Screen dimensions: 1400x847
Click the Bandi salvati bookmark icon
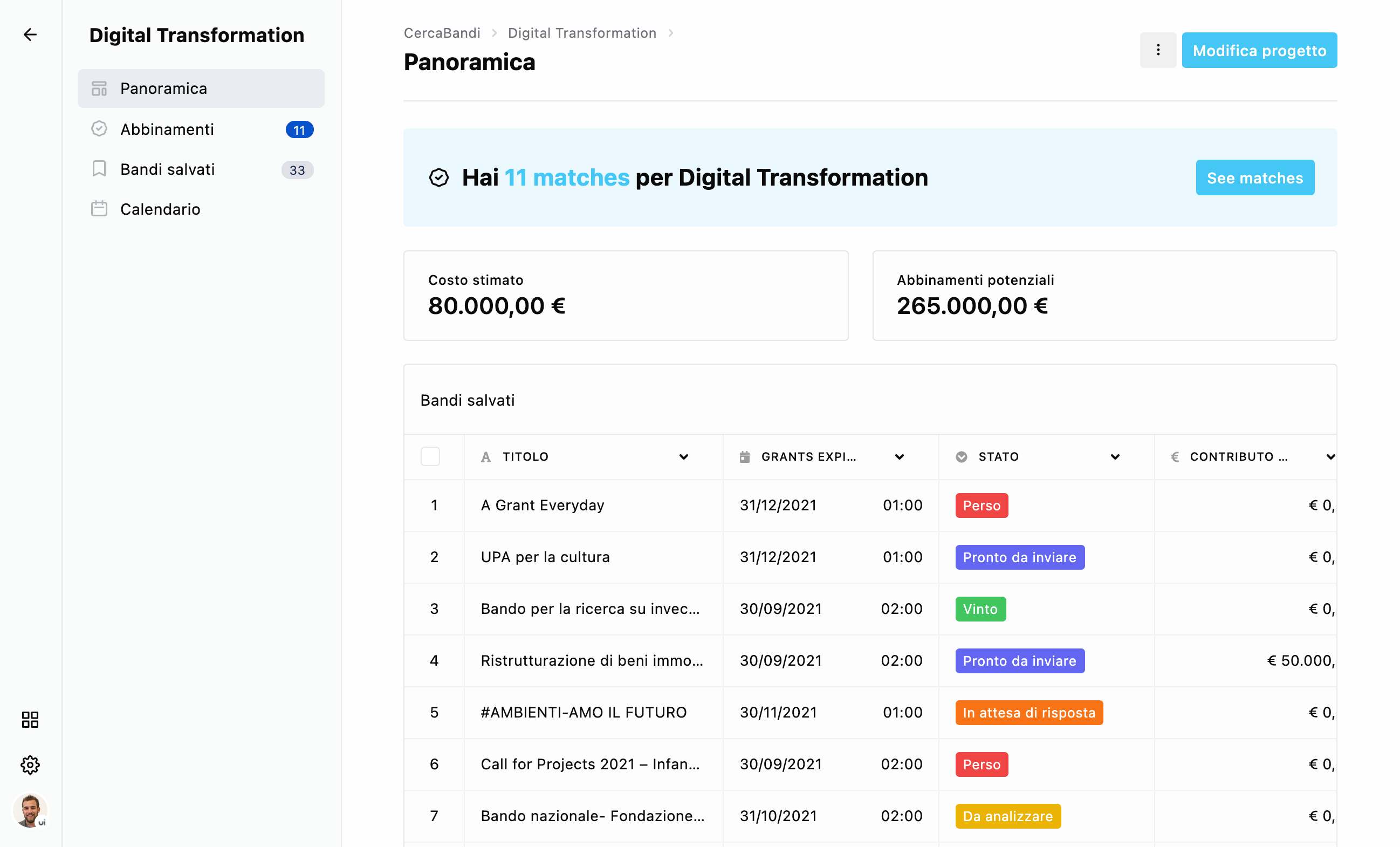[99, 169]
